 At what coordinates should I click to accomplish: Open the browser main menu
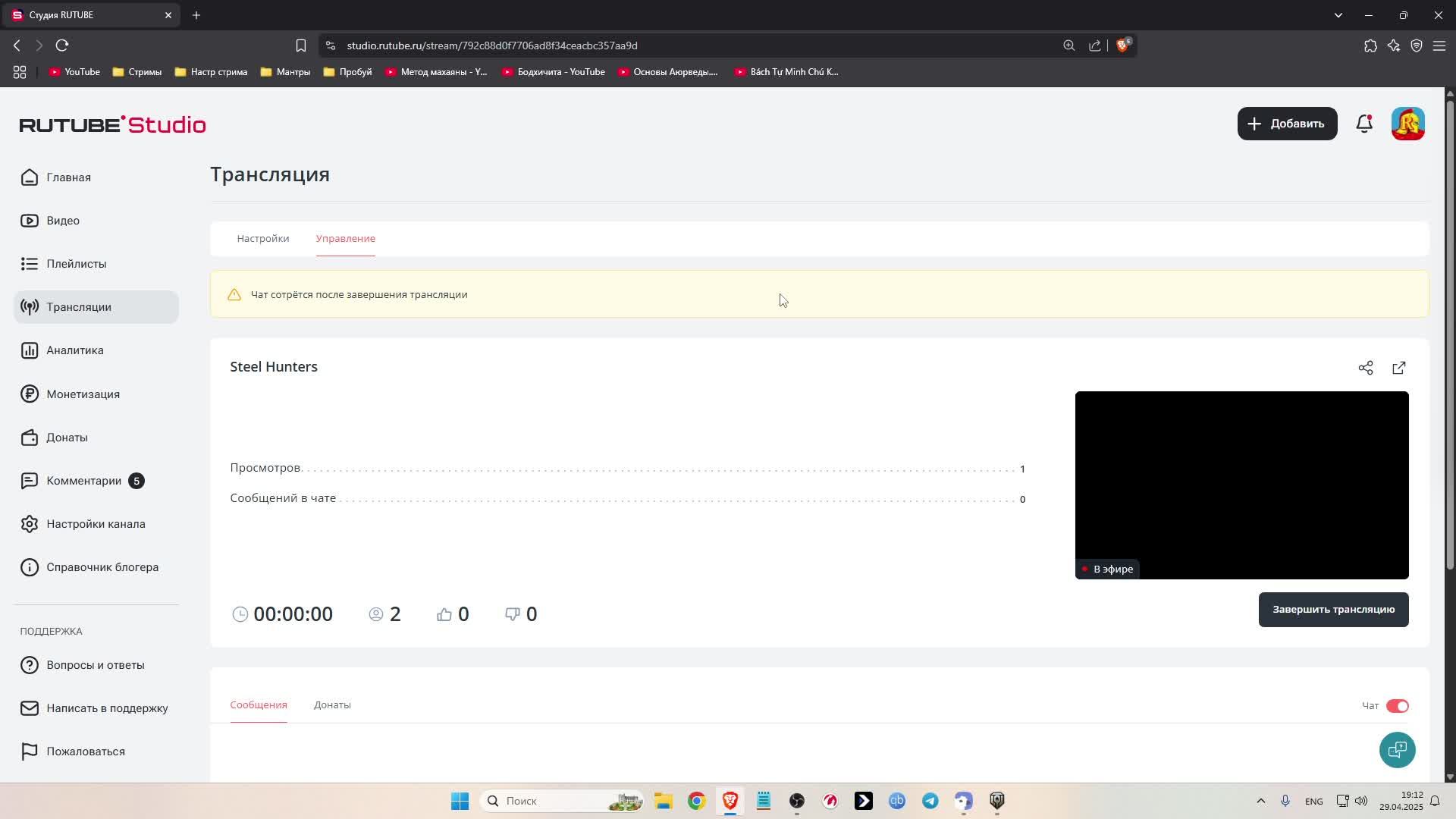click(x=1439, y=45)
